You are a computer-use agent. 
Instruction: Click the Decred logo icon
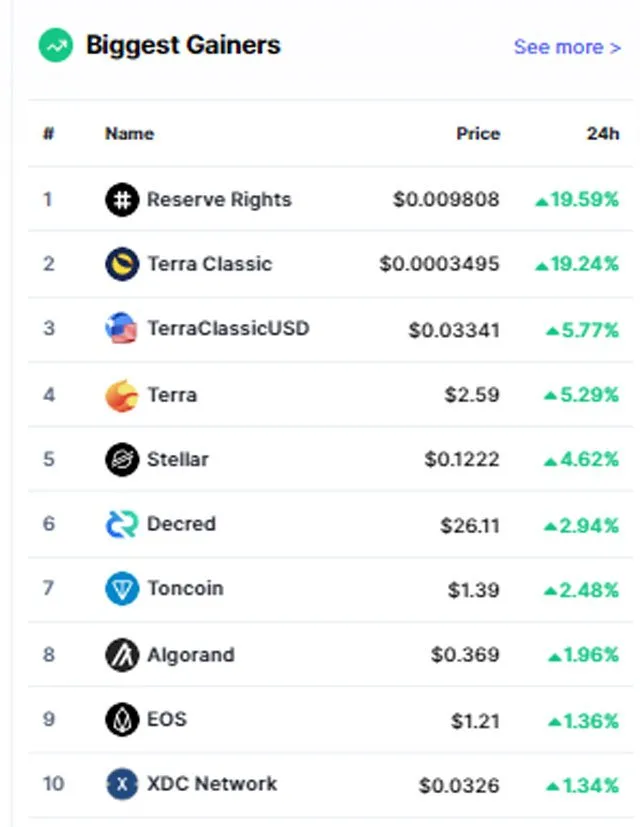[122, 524]
